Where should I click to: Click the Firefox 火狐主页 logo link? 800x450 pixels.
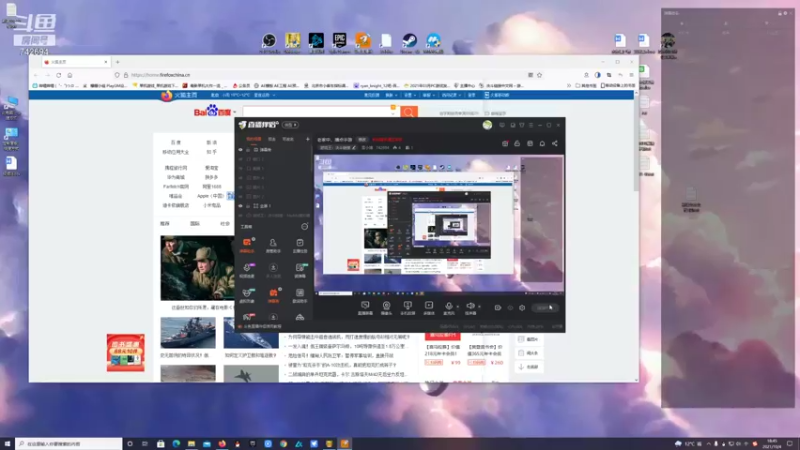pos(179,95)
